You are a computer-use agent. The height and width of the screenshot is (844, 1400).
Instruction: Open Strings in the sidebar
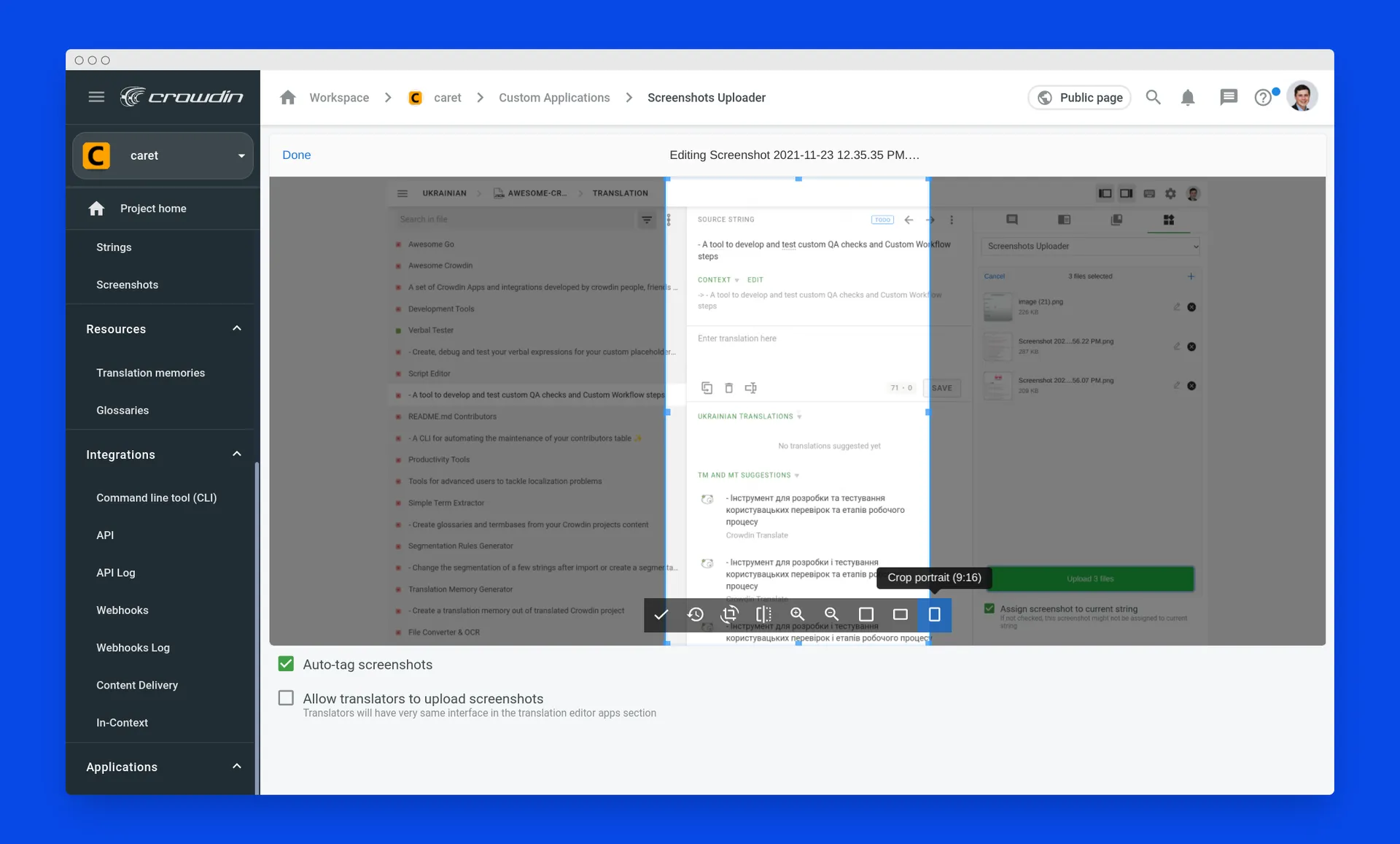tap(114, 247)
